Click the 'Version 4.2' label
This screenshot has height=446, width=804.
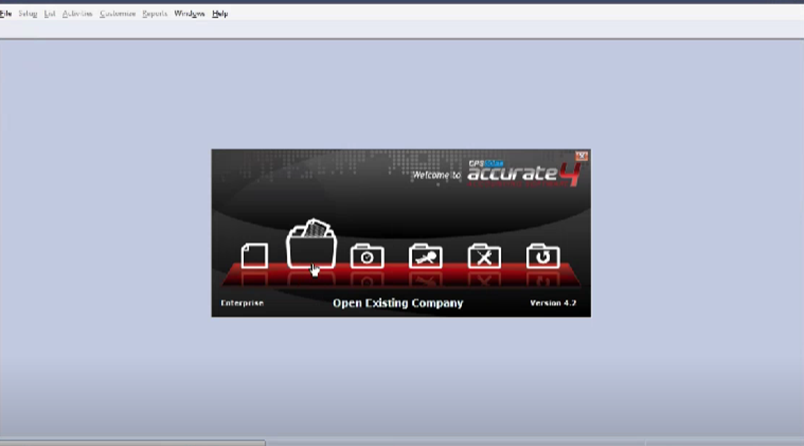(553, 303)
